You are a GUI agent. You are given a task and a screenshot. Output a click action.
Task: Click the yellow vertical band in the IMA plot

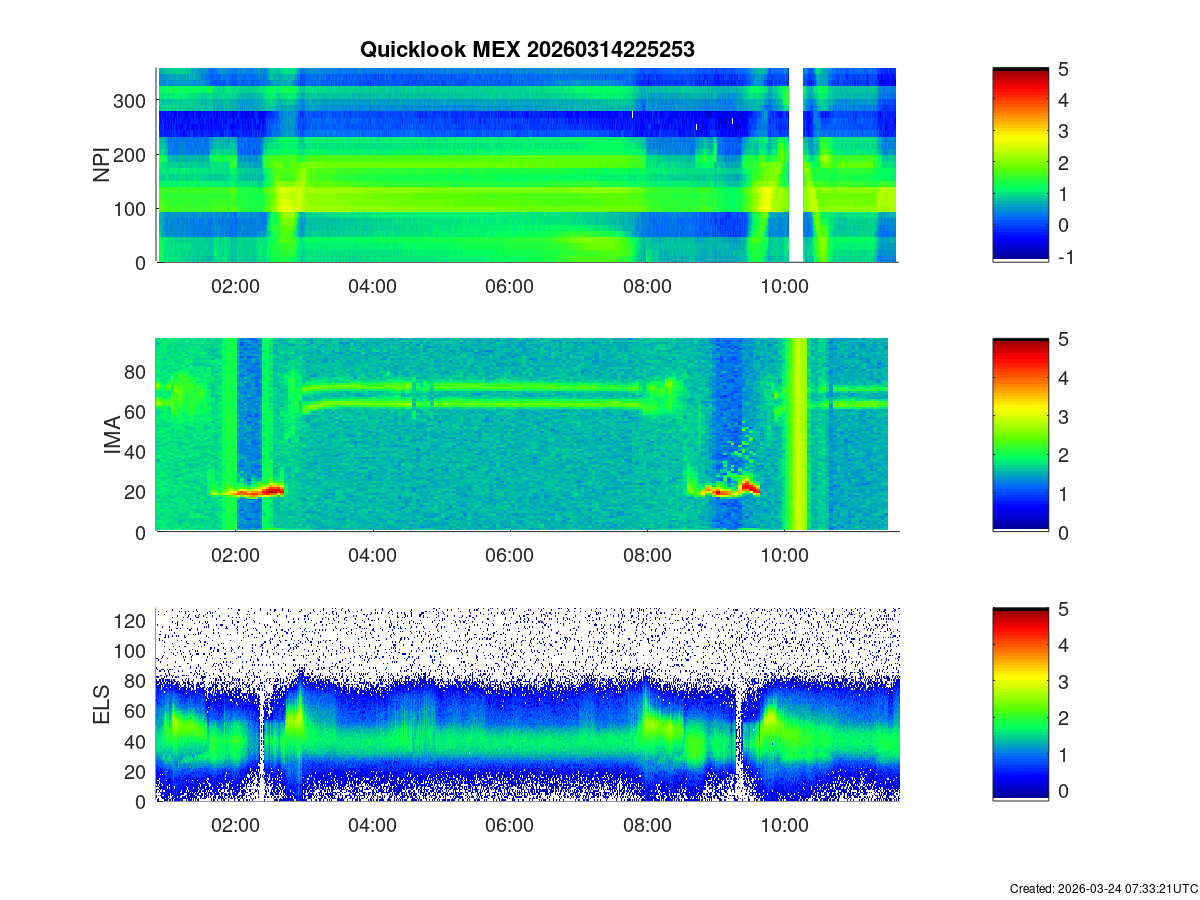(796, 436)
